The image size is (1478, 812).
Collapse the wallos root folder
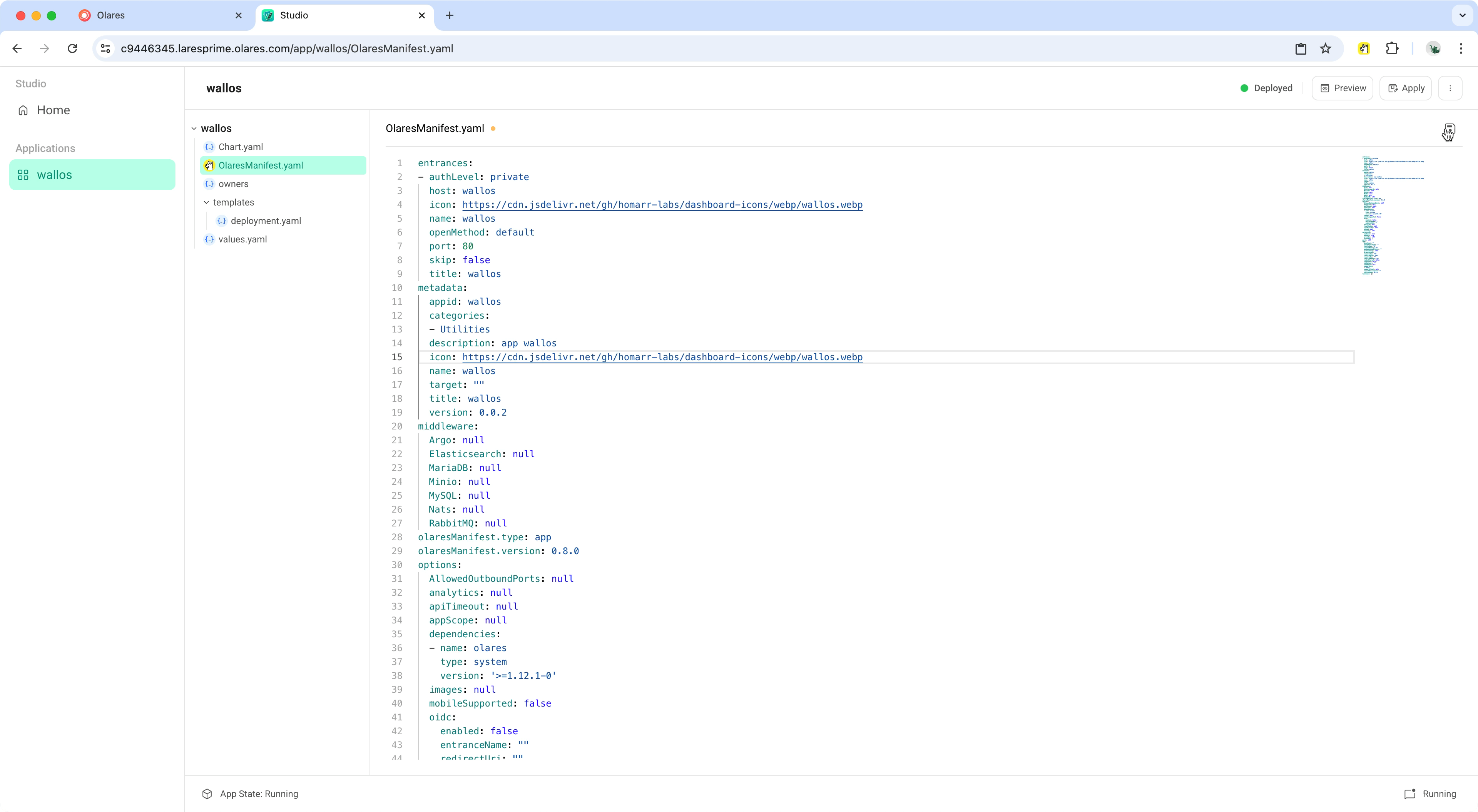(194, 129)
